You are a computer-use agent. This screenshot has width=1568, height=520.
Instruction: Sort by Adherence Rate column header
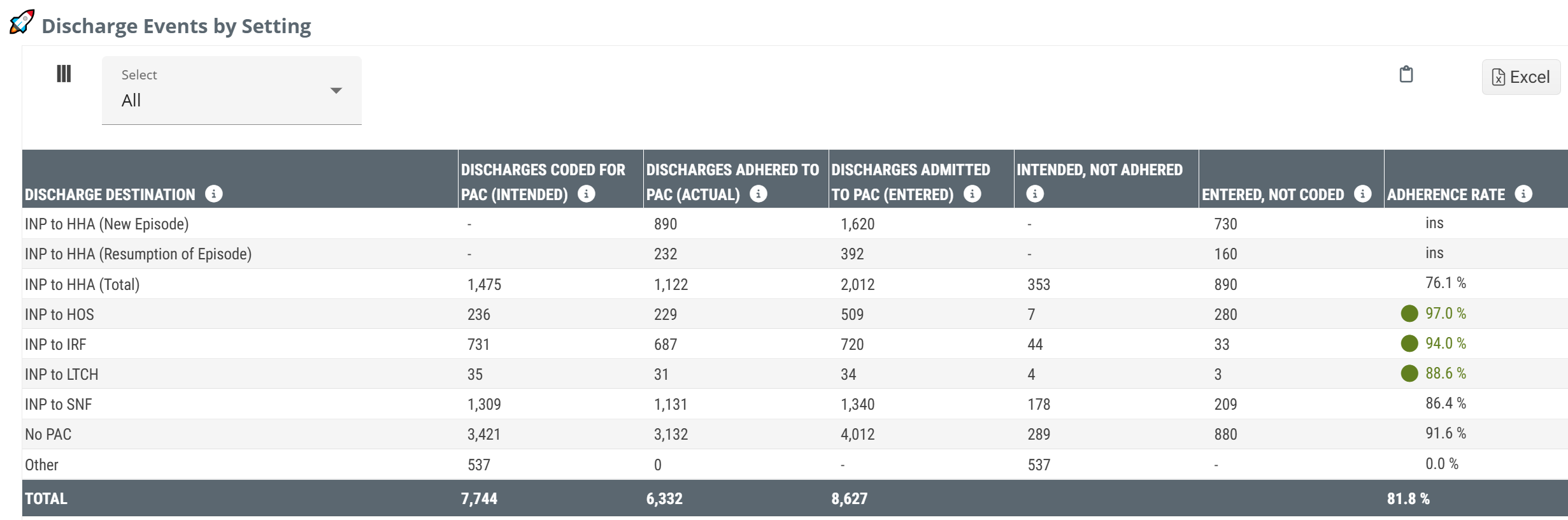[x=1446, y=194]
